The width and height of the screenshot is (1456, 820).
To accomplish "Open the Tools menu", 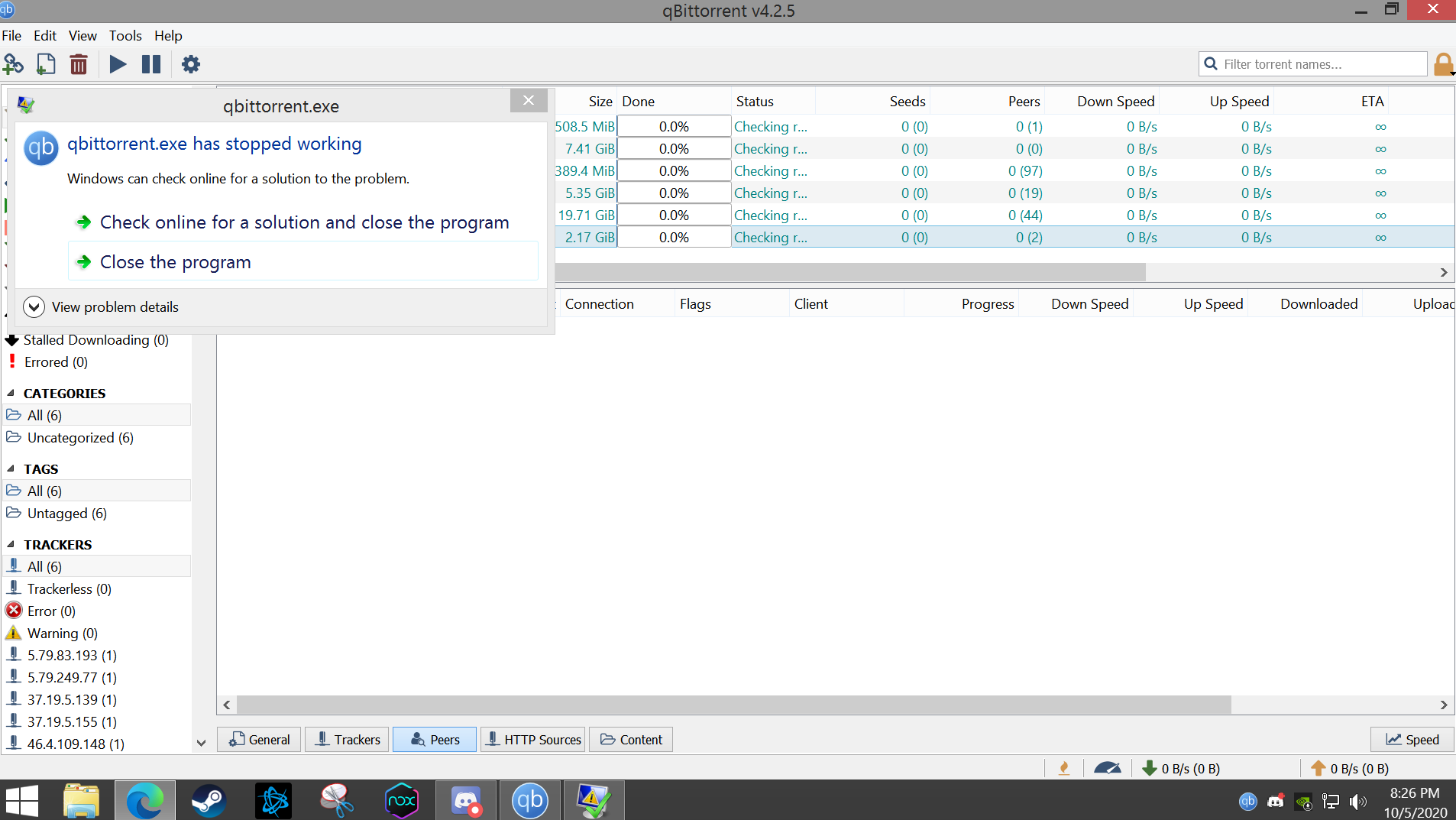I will pyautogui.click(x=125, y=36).
